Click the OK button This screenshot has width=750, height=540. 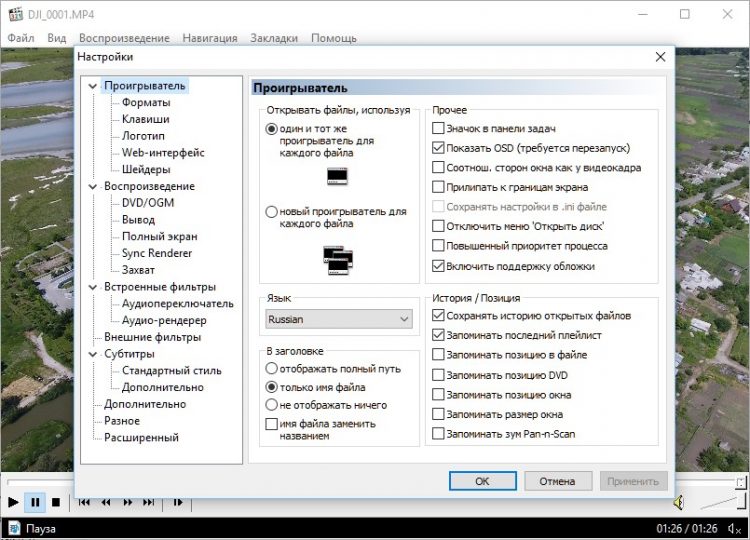pos(482,481)
